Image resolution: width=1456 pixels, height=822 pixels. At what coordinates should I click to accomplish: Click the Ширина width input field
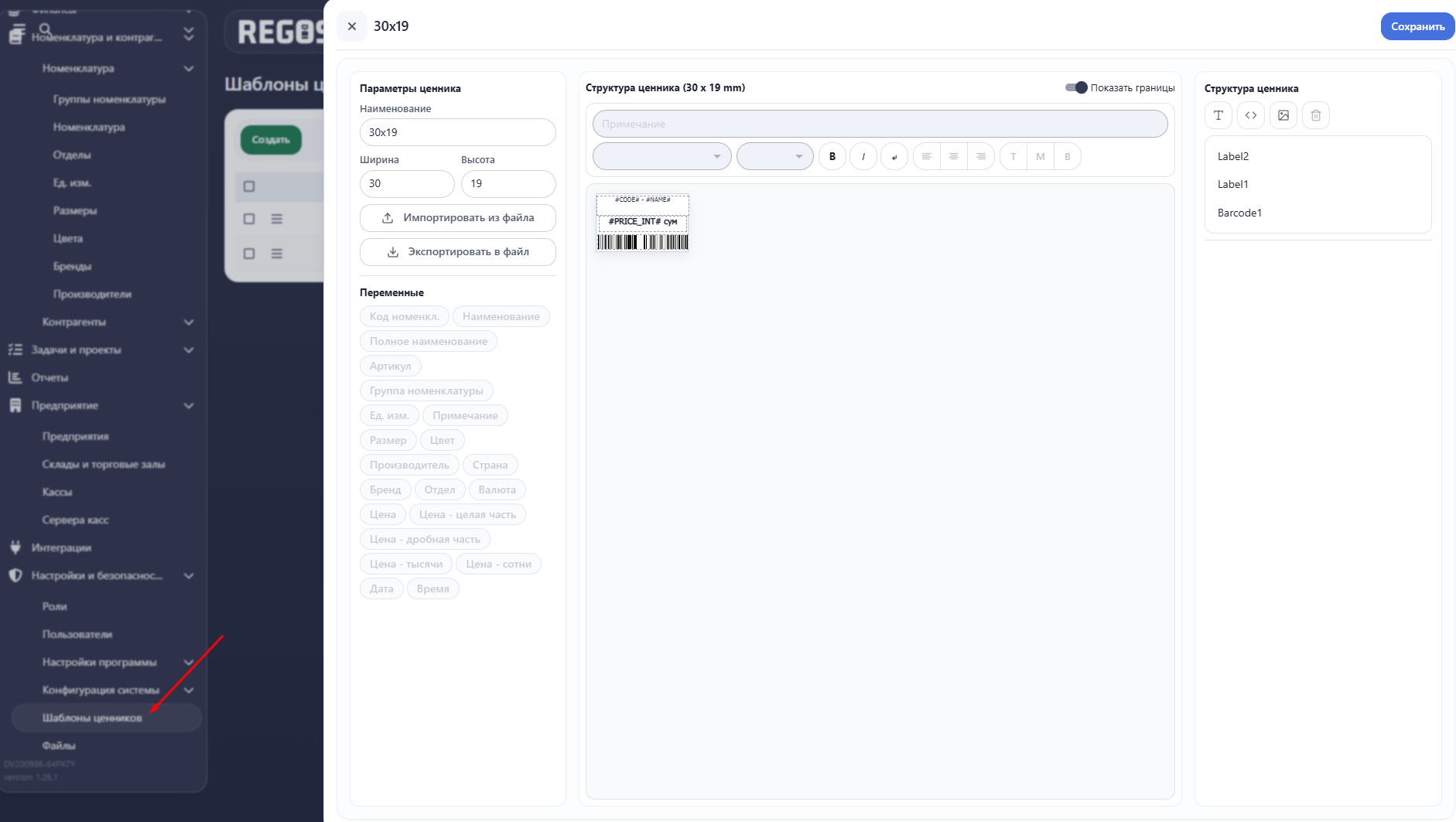[406, 184]
